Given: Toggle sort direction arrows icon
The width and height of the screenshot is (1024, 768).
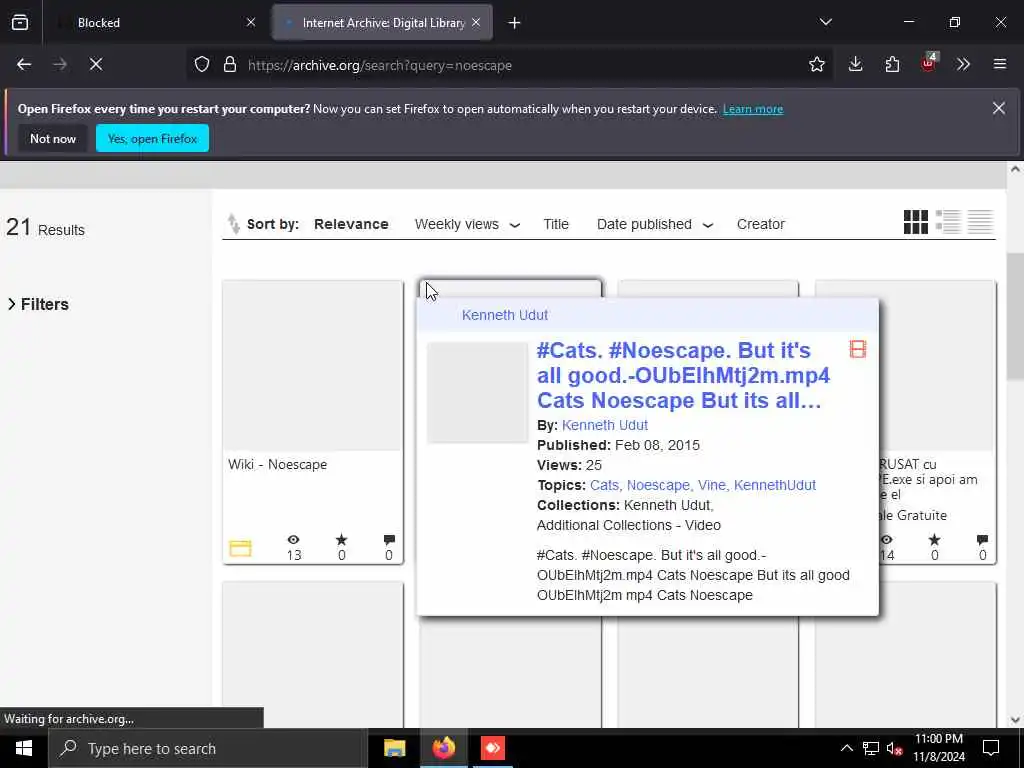Looking at the screenshot, I should point(233,224).
